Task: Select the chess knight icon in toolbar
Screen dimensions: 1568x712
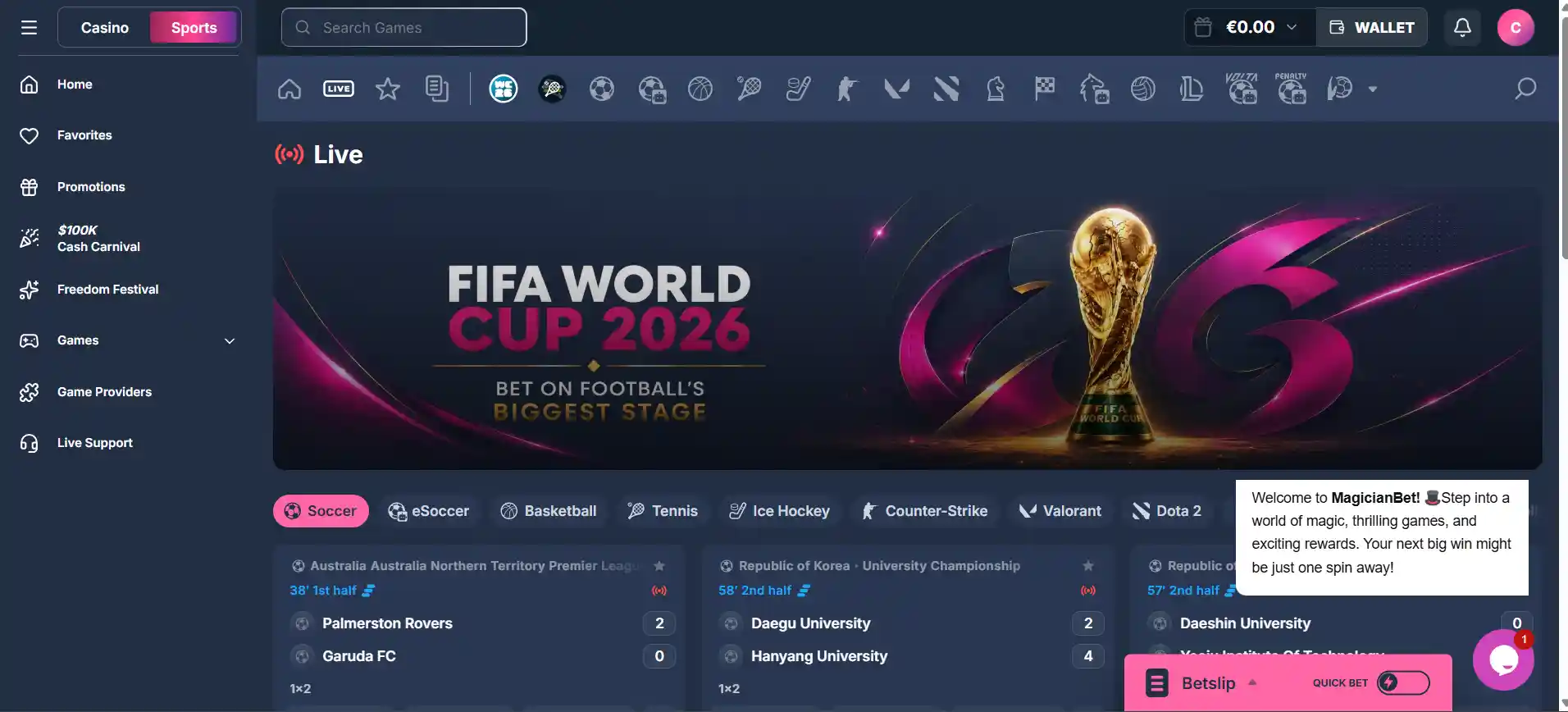Action: pyautogui.click(x=996, y=89)
